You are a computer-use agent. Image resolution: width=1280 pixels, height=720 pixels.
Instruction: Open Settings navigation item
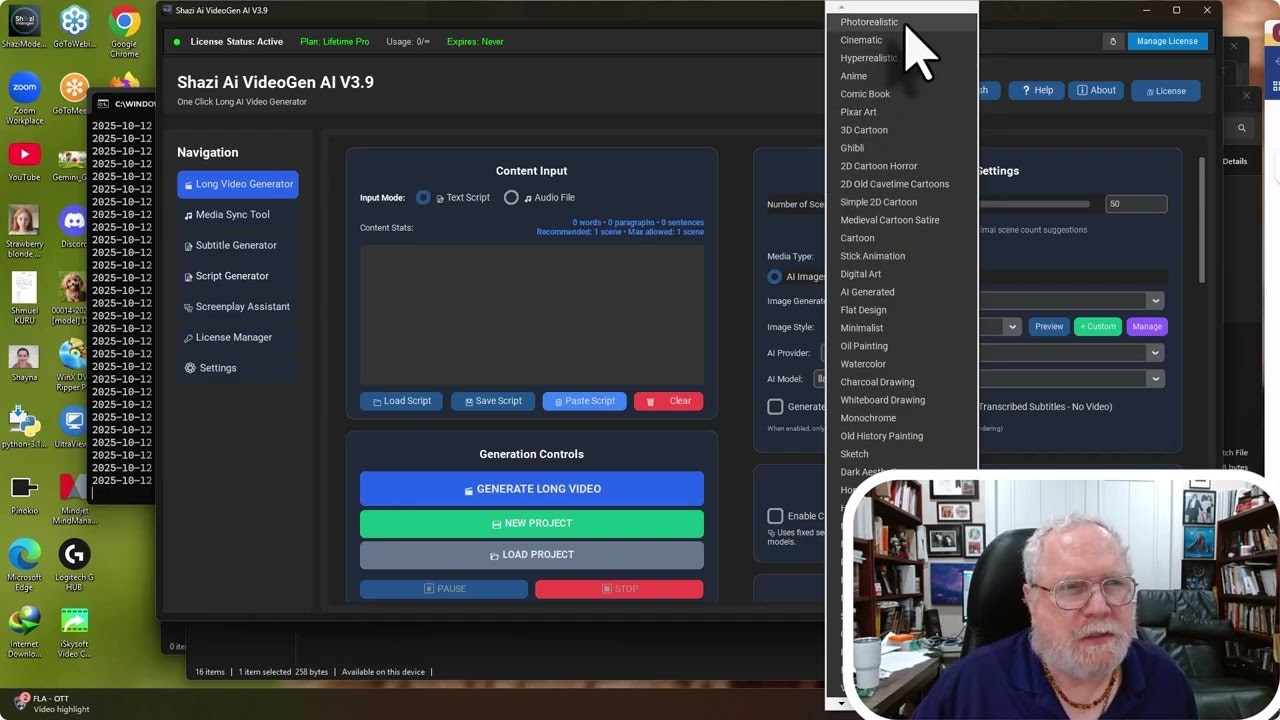tap(238, 368)
